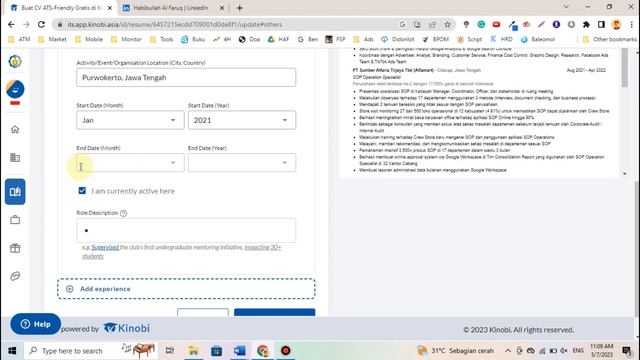Open the home icon in left sidebar

pos(15,129)
